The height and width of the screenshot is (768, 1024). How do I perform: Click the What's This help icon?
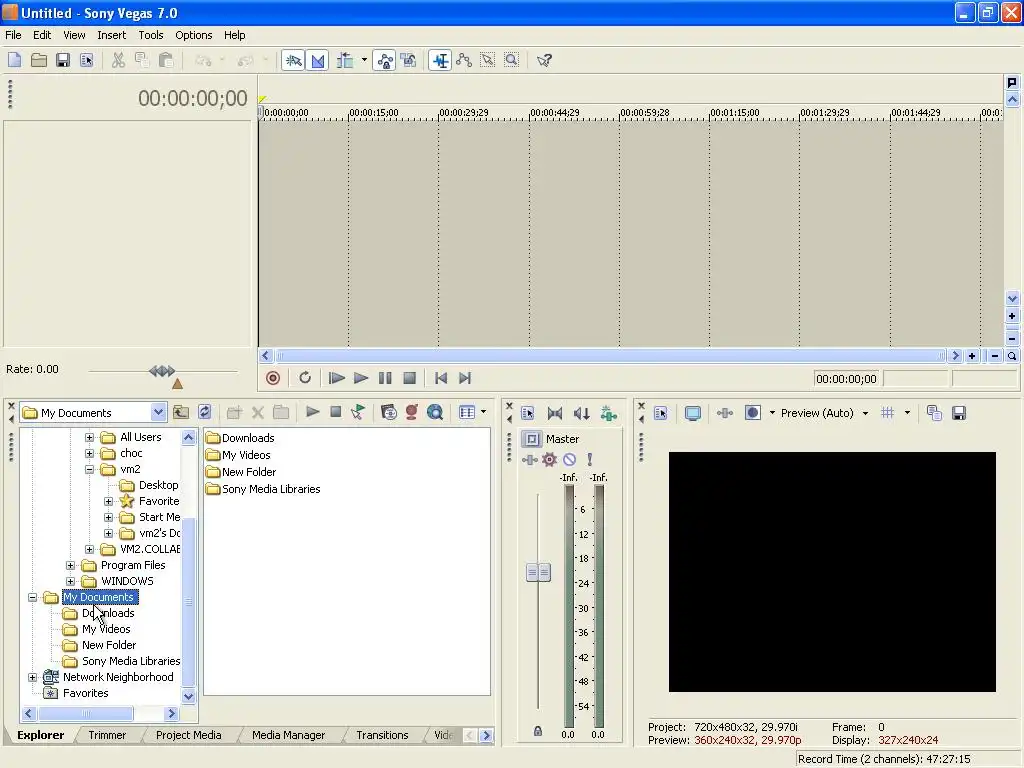(x=544, y=61)
